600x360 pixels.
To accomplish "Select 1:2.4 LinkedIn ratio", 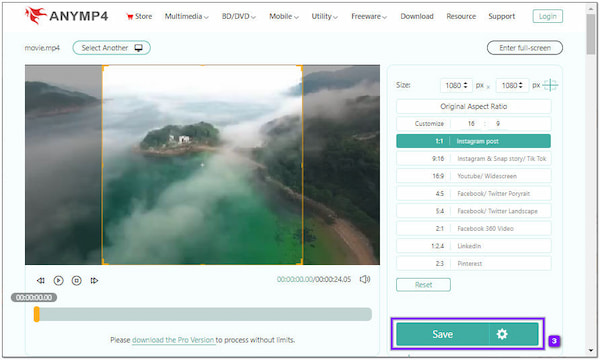I will coord(473,246).
